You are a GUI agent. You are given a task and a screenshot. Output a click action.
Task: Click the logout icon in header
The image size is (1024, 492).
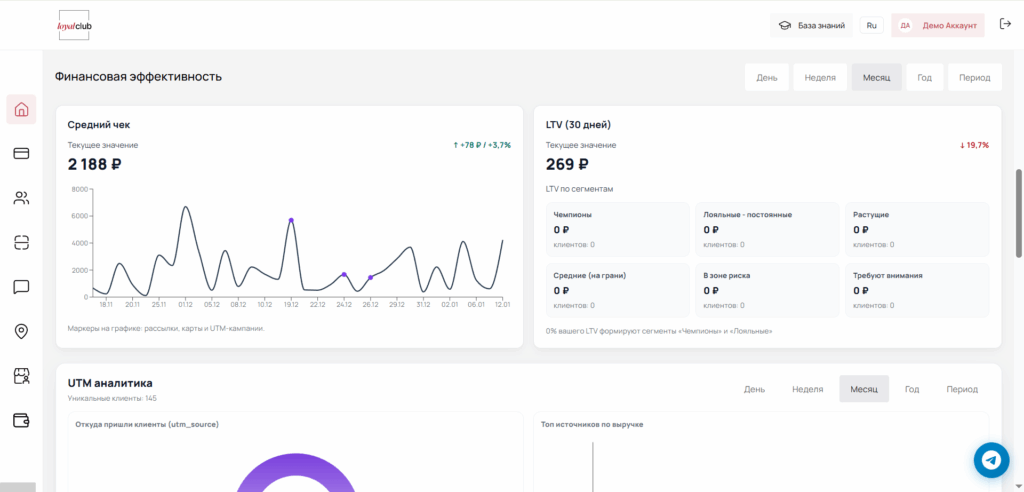tap(1005, 25)
